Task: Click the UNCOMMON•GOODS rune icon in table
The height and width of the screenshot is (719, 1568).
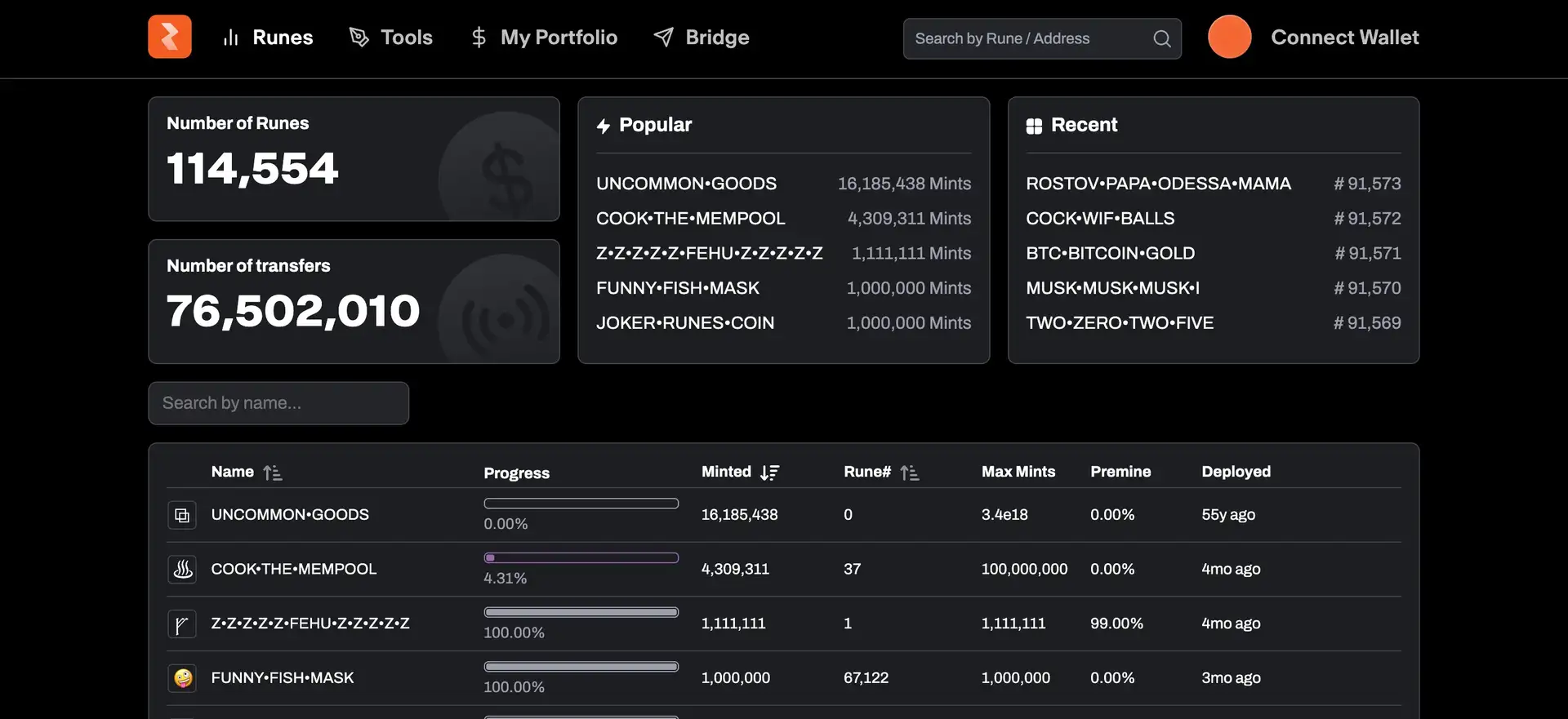Action: click(182, 515)
